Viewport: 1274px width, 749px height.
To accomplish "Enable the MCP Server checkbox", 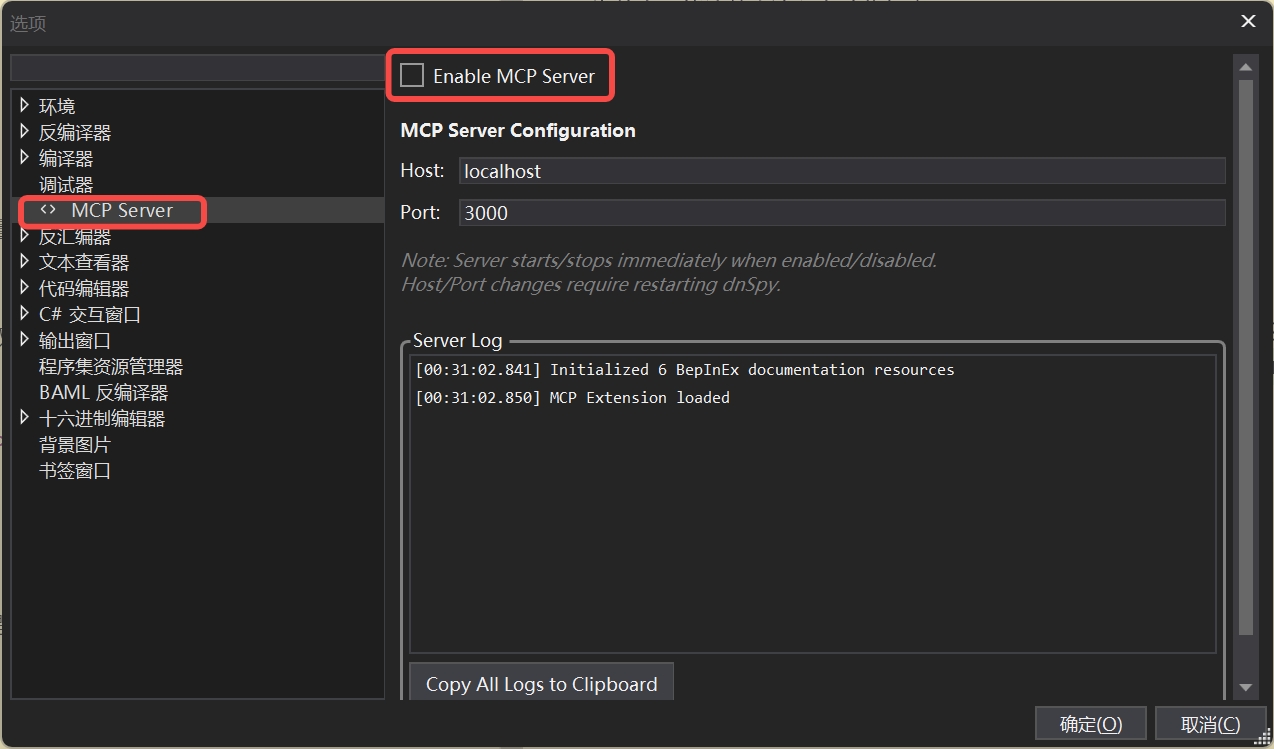I will coord(412,76).
